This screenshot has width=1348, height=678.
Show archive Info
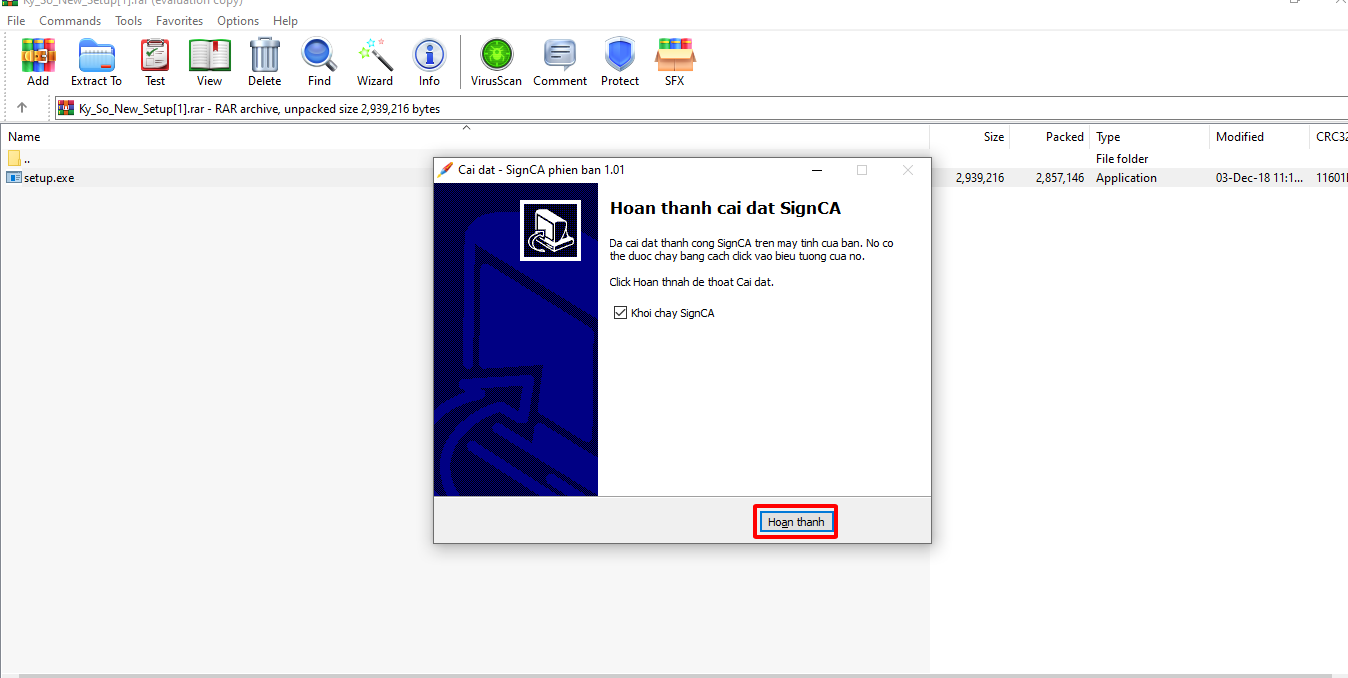[429, 62]
